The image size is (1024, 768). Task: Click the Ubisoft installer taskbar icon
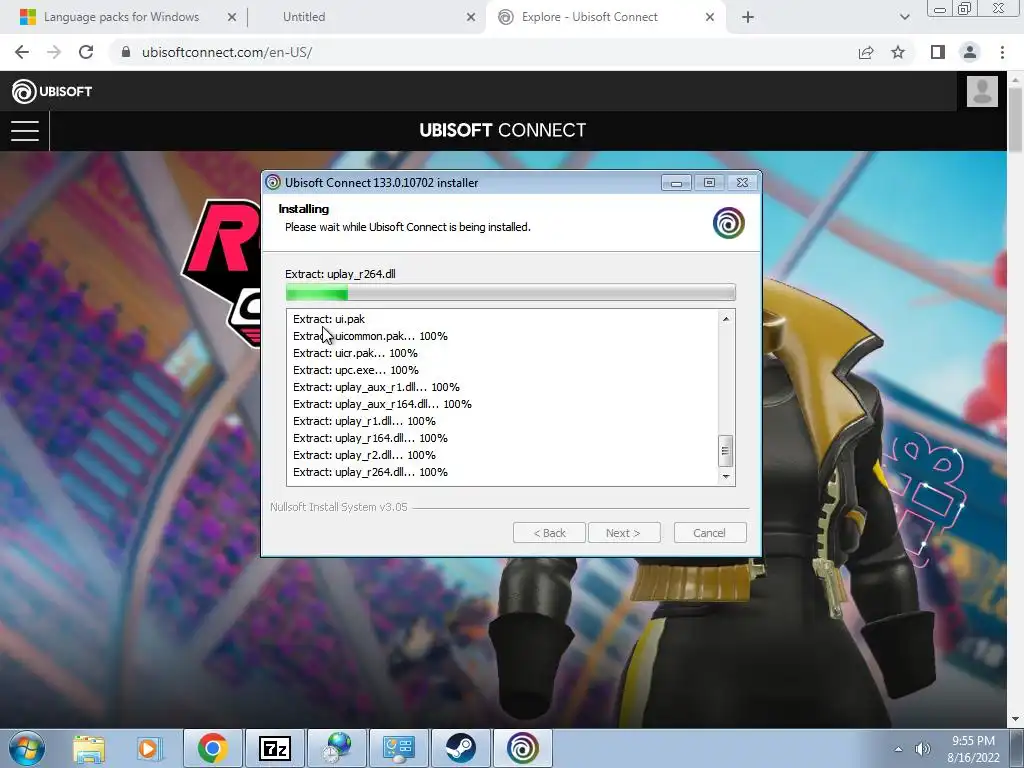522,748
